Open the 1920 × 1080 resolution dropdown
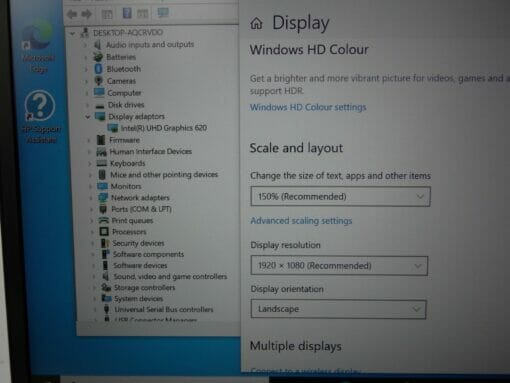510x383 pixels. point(339,266)
